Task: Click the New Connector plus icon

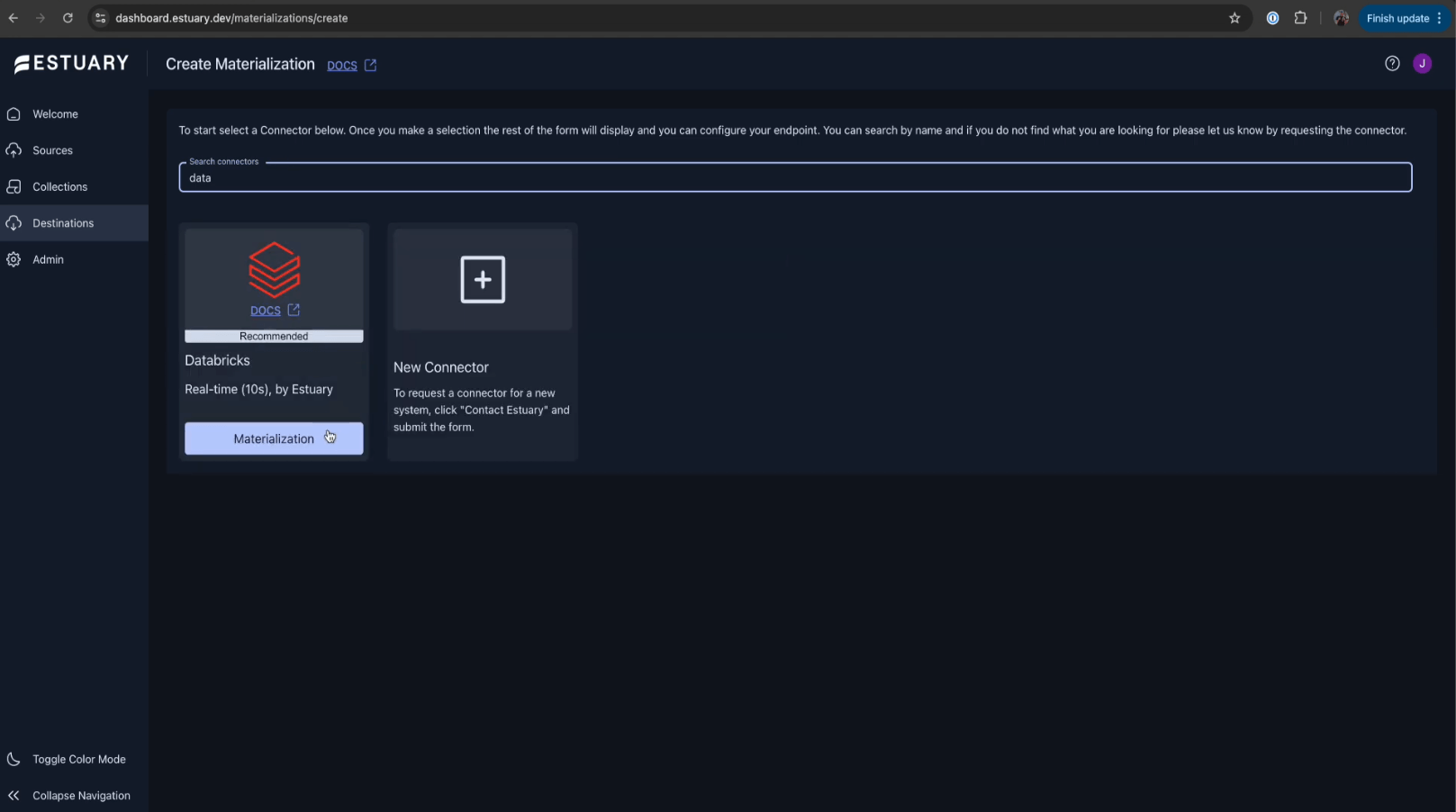Action: (483, 279)
